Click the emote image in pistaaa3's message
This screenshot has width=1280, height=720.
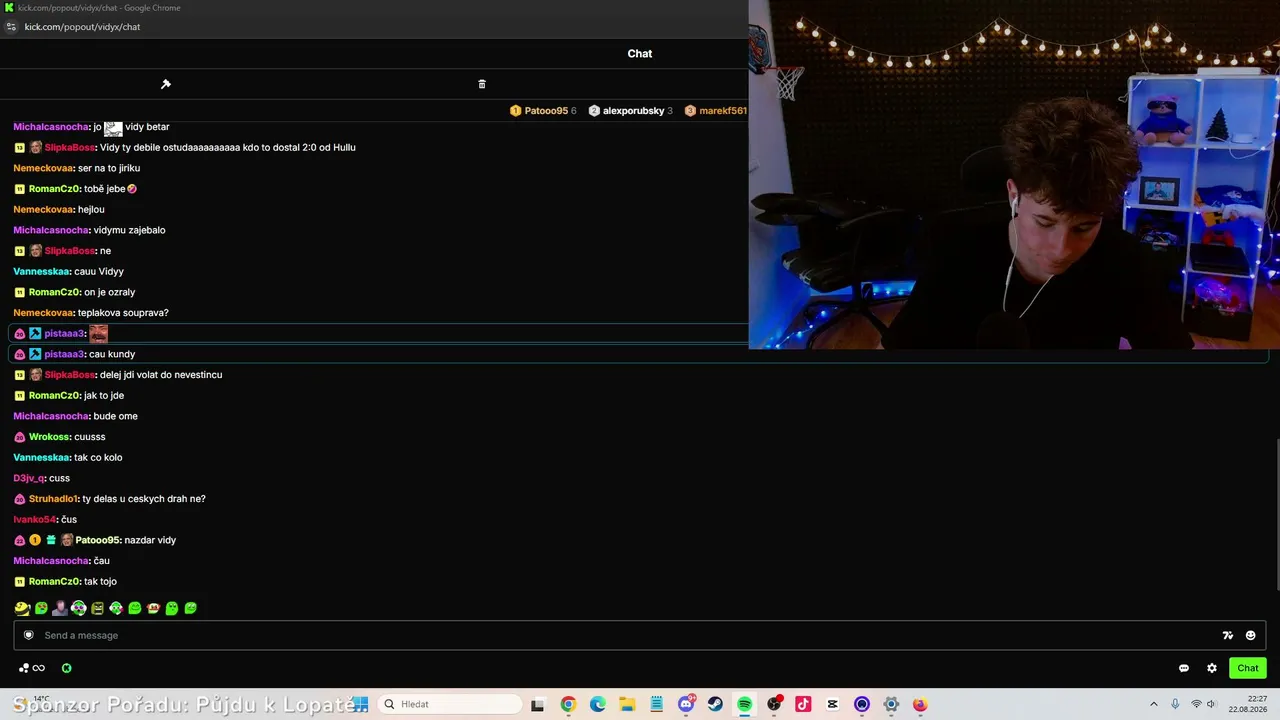98,333
